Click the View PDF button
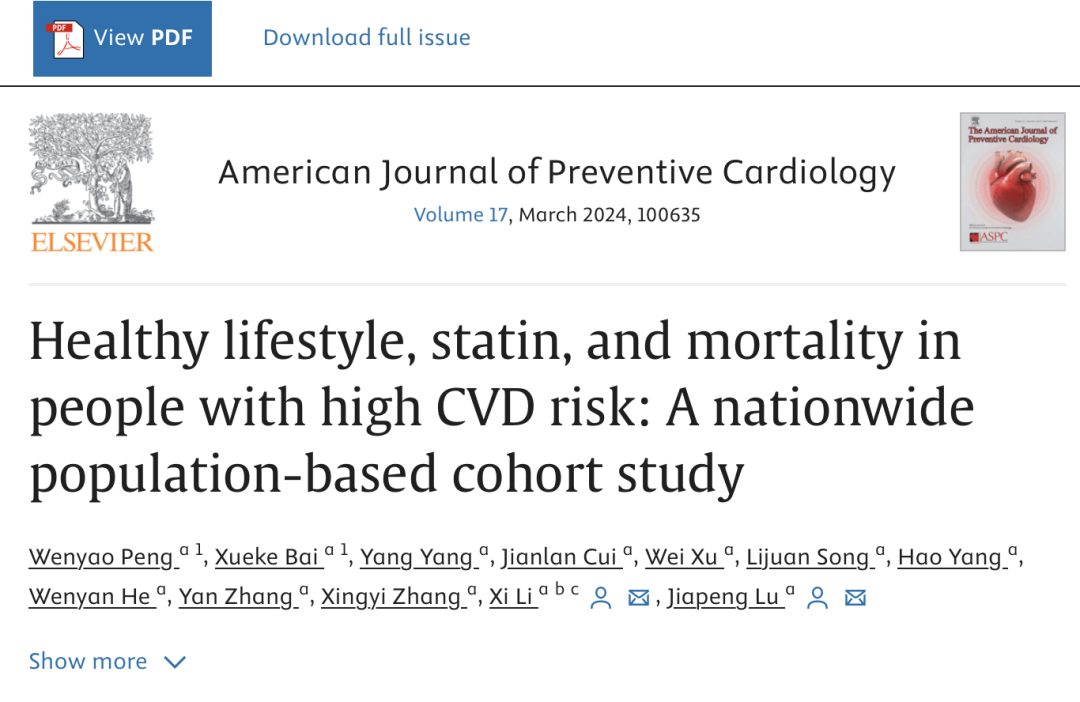 coord(122,39)
